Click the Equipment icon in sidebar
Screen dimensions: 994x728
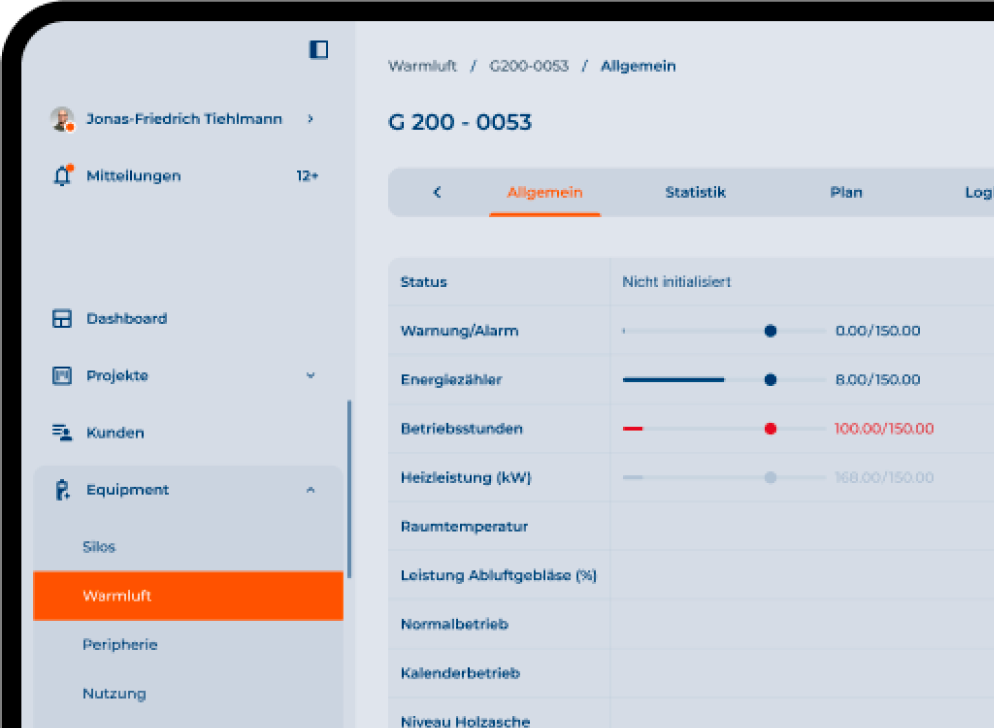pos(62,490)
